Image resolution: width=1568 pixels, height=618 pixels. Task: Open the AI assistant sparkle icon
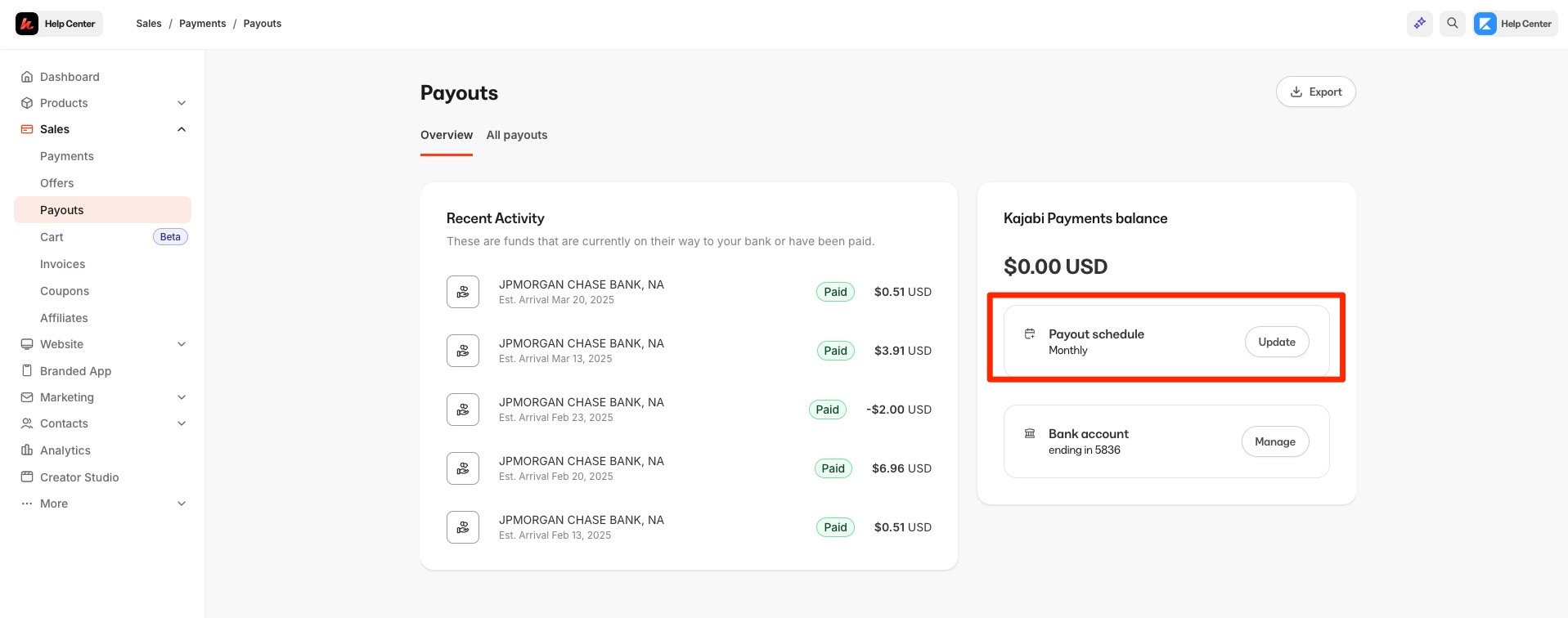pyautogui.click(x=1420, y=24)
